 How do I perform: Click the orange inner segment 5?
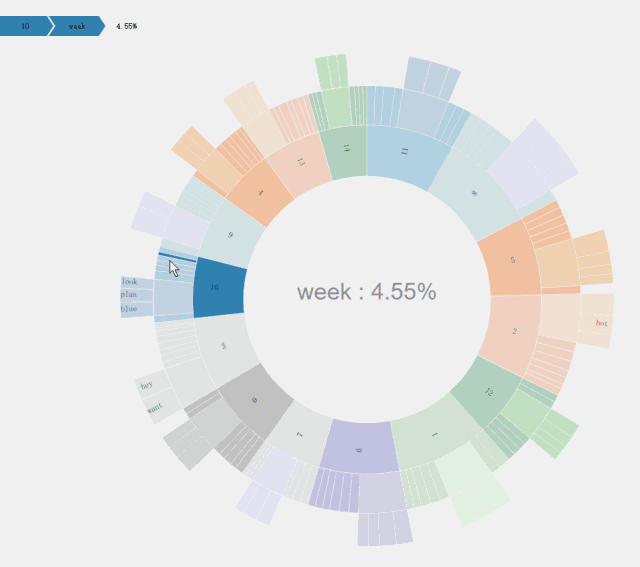[x=511, y=259]
